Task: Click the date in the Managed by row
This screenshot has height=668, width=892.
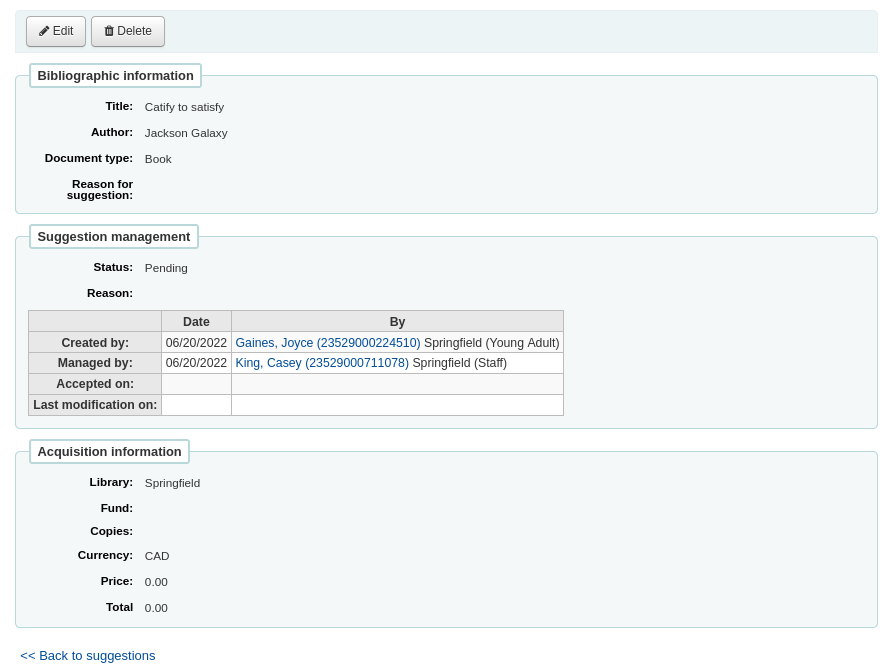Action: [x=196, y=363]
